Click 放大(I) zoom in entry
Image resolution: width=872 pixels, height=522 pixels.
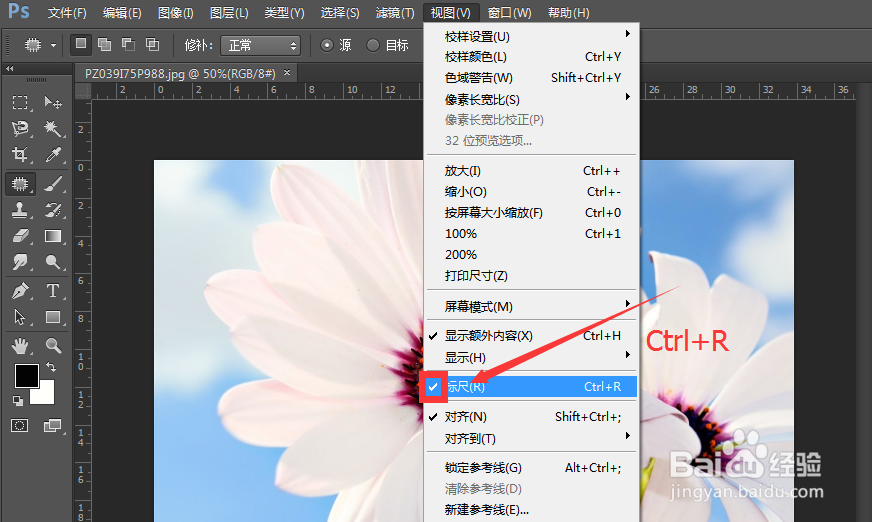click(531, 171)
